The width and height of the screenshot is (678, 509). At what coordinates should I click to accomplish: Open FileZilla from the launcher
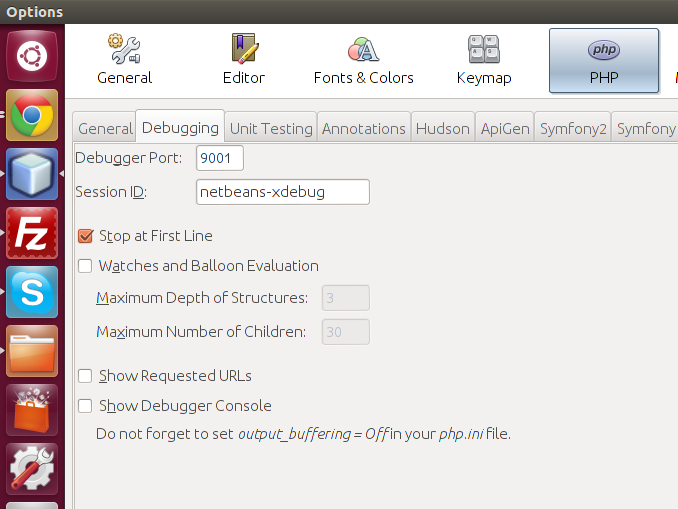[32, 233]
